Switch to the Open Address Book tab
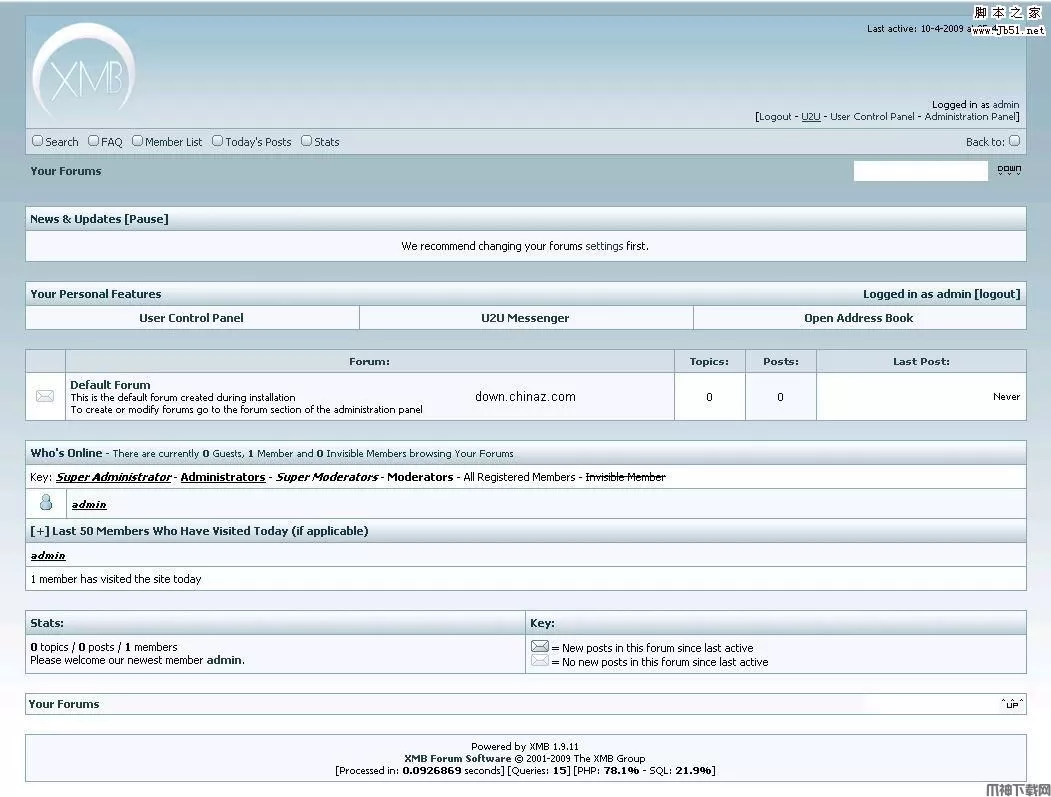This screenshot has width=1051, height=797. (858, 317)
